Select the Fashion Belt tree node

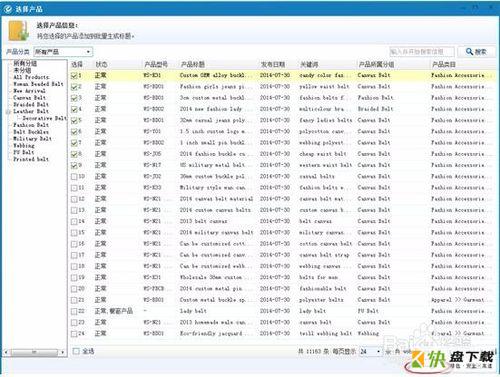tap(31, 125)
